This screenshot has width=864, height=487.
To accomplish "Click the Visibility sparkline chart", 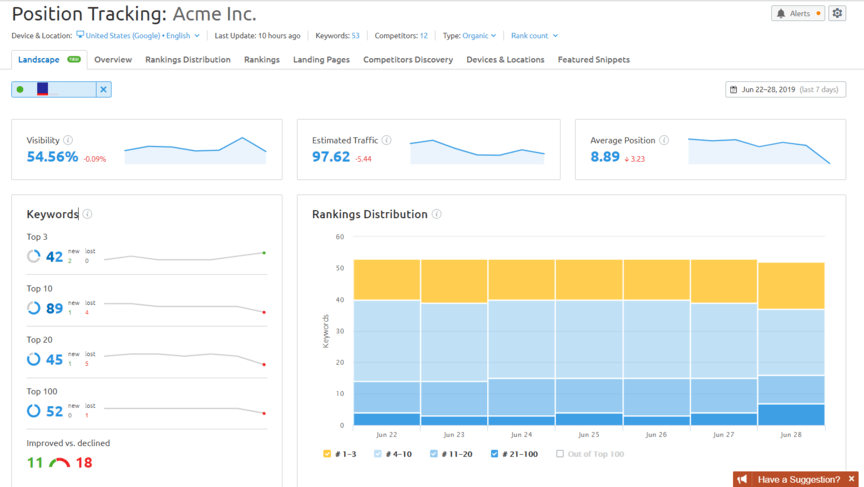I will pos(195,150).
